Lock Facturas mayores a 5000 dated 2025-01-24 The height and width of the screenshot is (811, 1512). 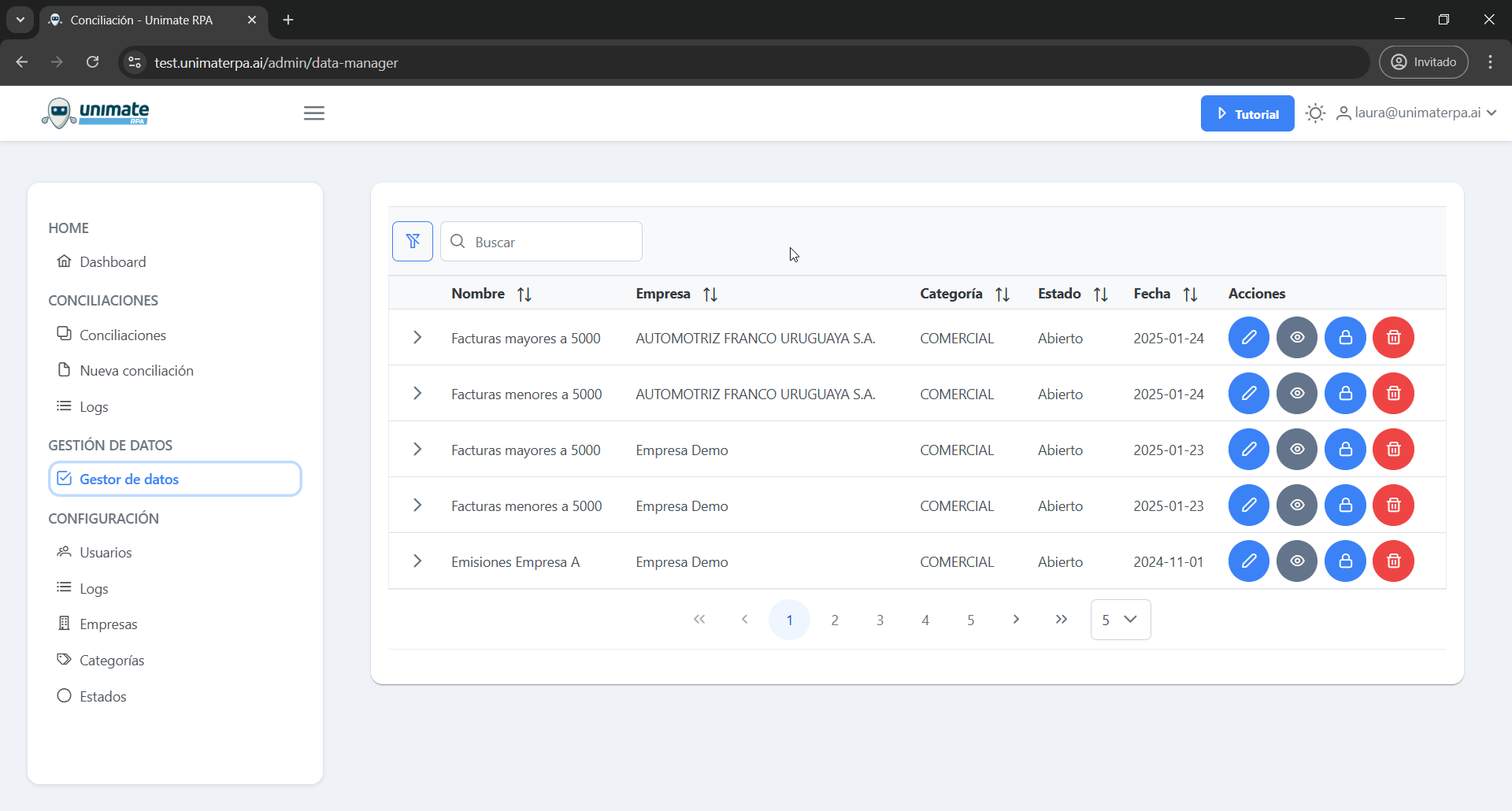(x=1345, y=338)
